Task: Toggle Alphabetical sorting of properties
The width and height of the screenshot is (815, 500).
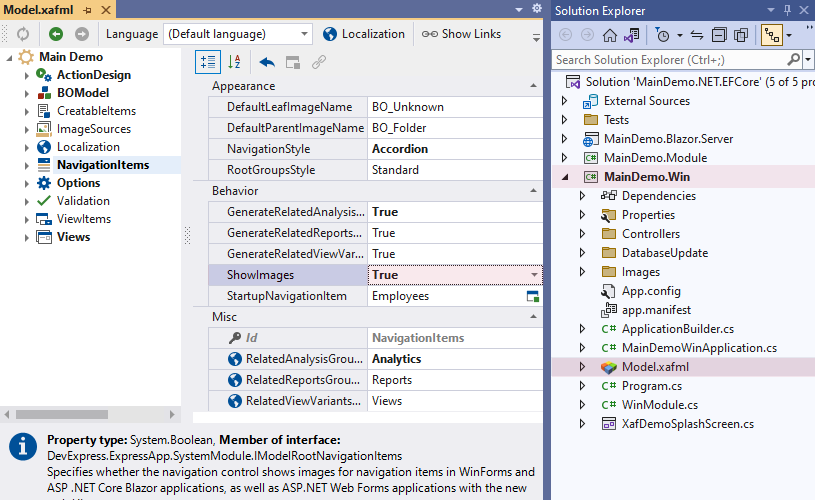Action: tap(234, 62)
